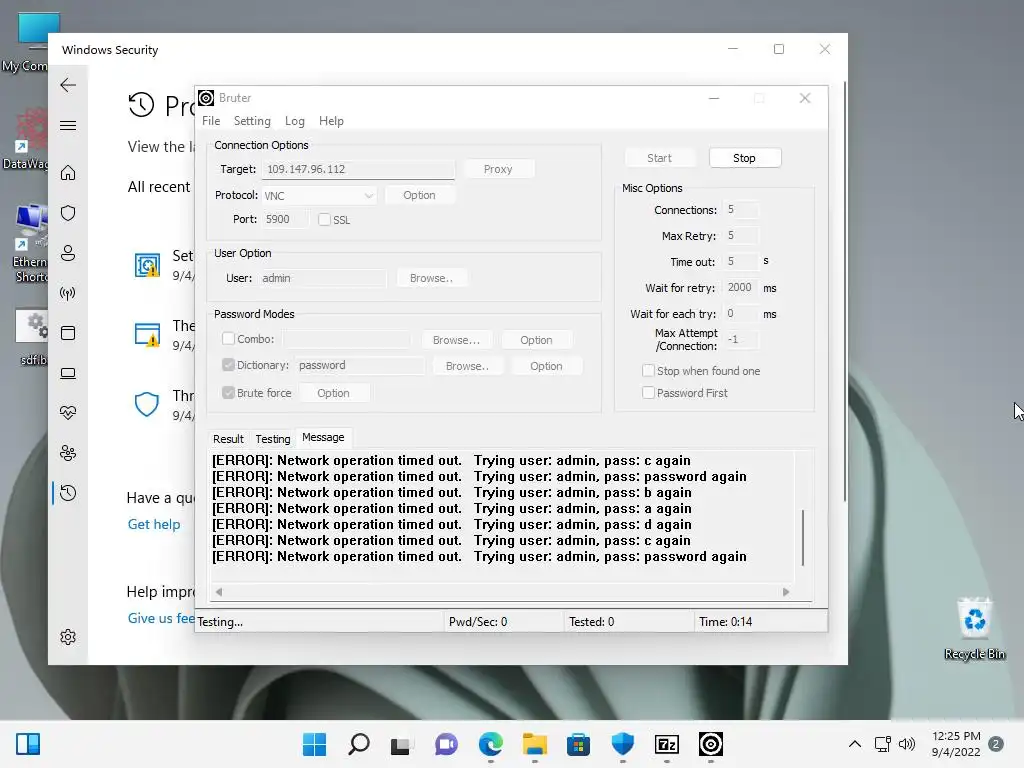The width and height of the screenshot is (1024, 768).
Task: Click Option button for Brute force
Action: tap(333, 393)
